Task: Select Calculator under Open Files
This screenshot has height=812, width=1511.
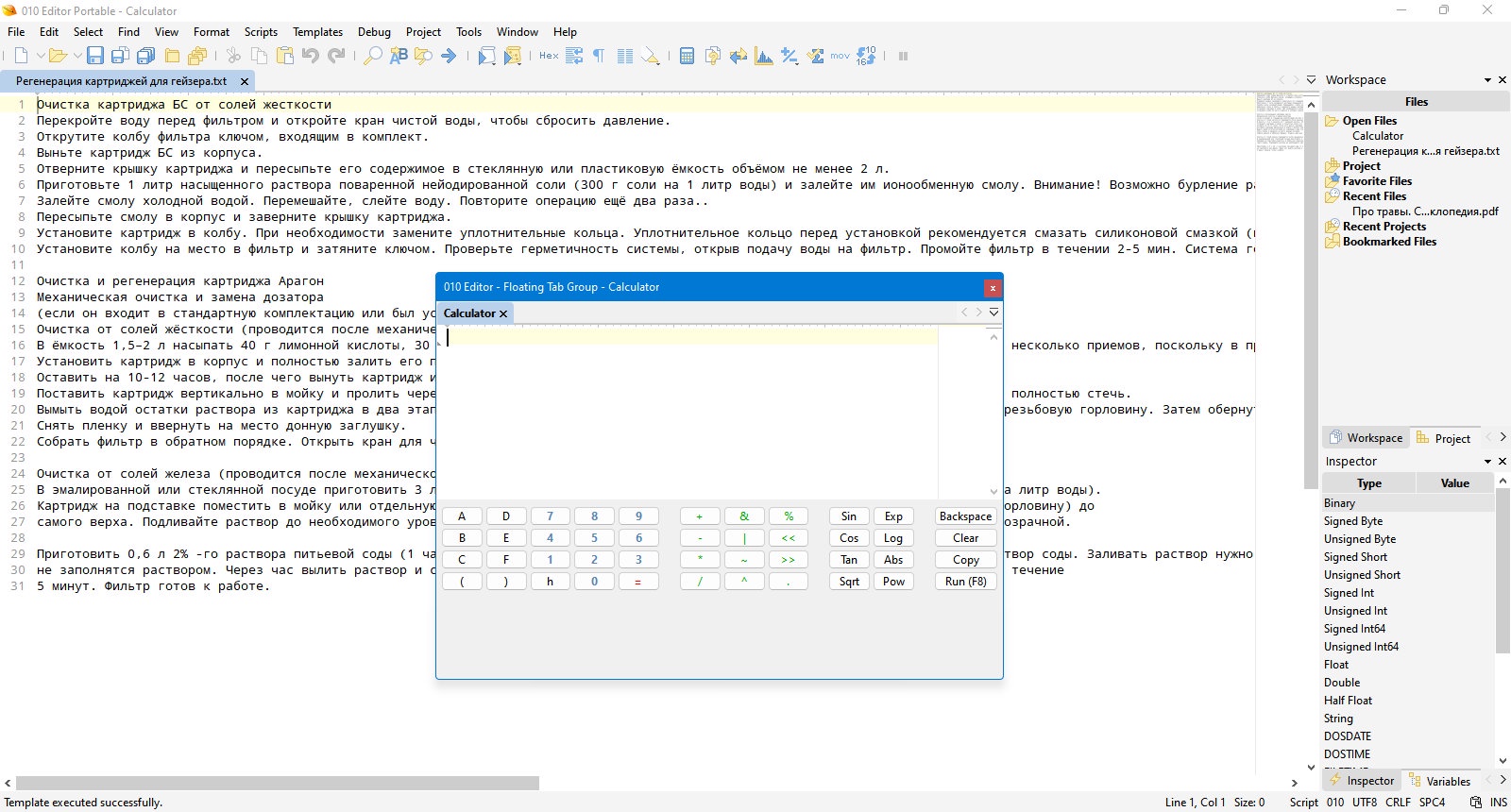Action: pos(1378,136)
